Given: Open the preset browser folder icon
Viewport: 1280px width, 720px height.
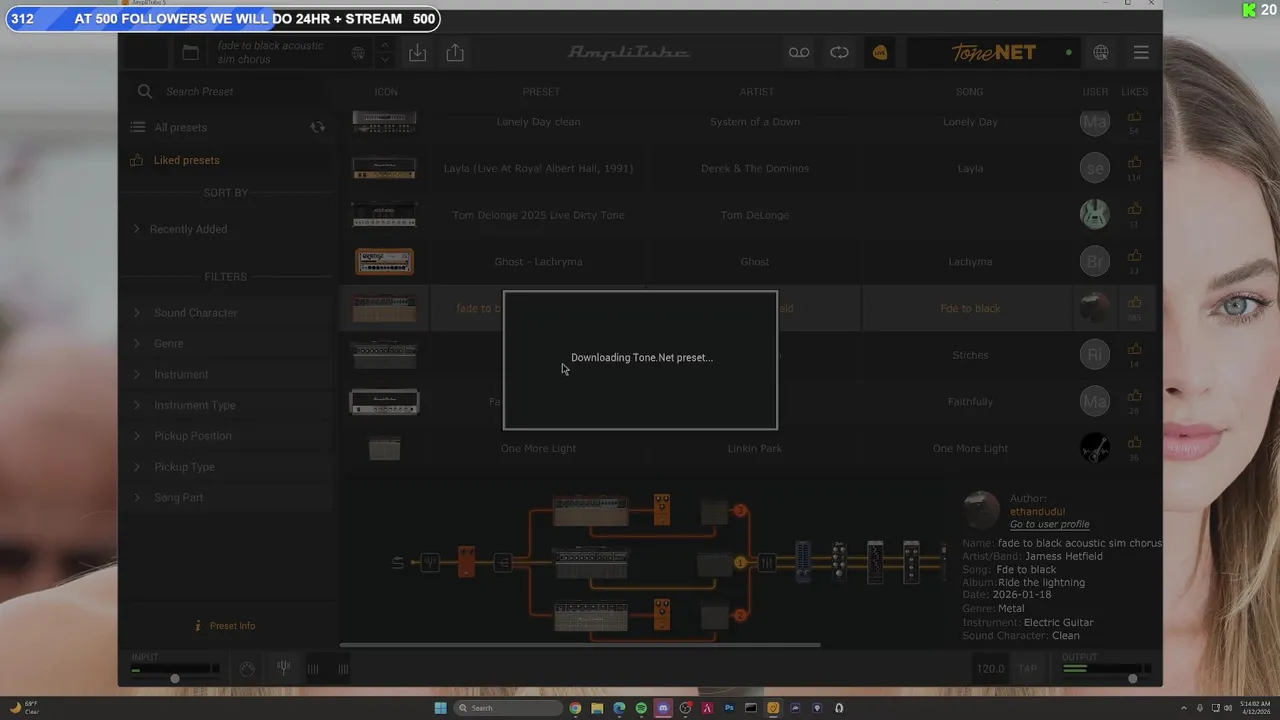Looking at the screenshot, I should (x=190, y=53).
